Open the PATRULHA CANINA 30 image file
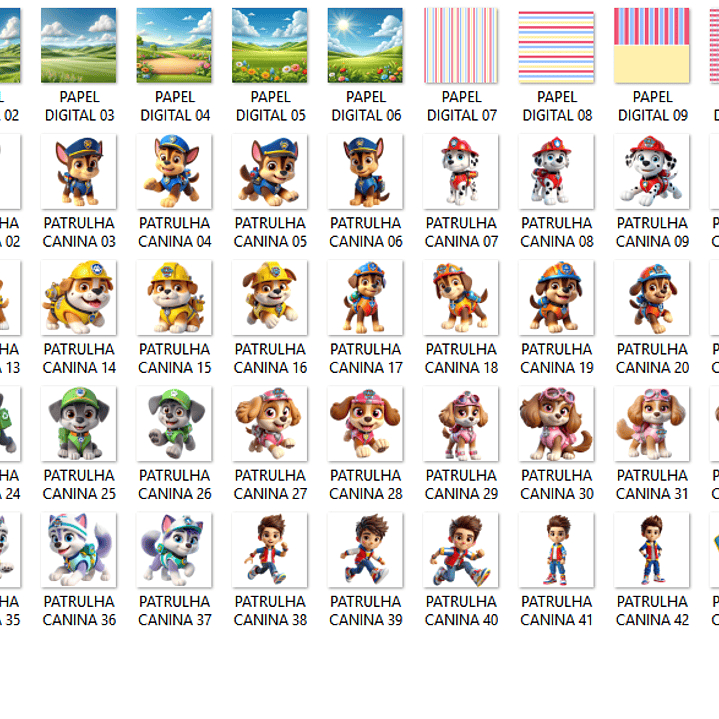719x719 pixels. [x=556, y=424]
